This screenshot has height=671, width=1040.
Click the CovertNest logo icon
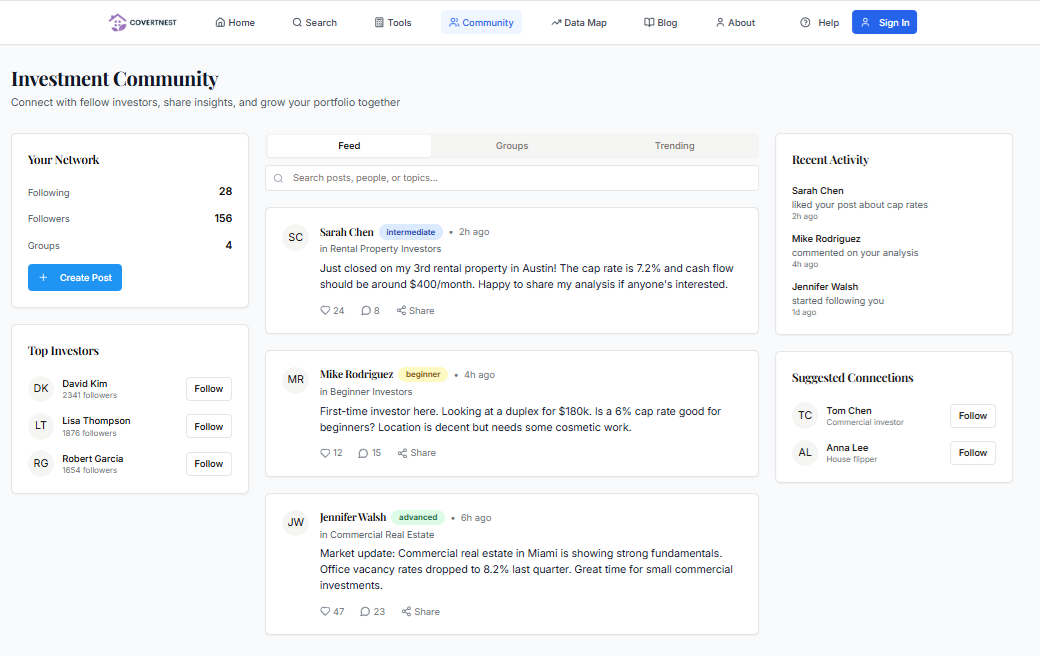117,23
